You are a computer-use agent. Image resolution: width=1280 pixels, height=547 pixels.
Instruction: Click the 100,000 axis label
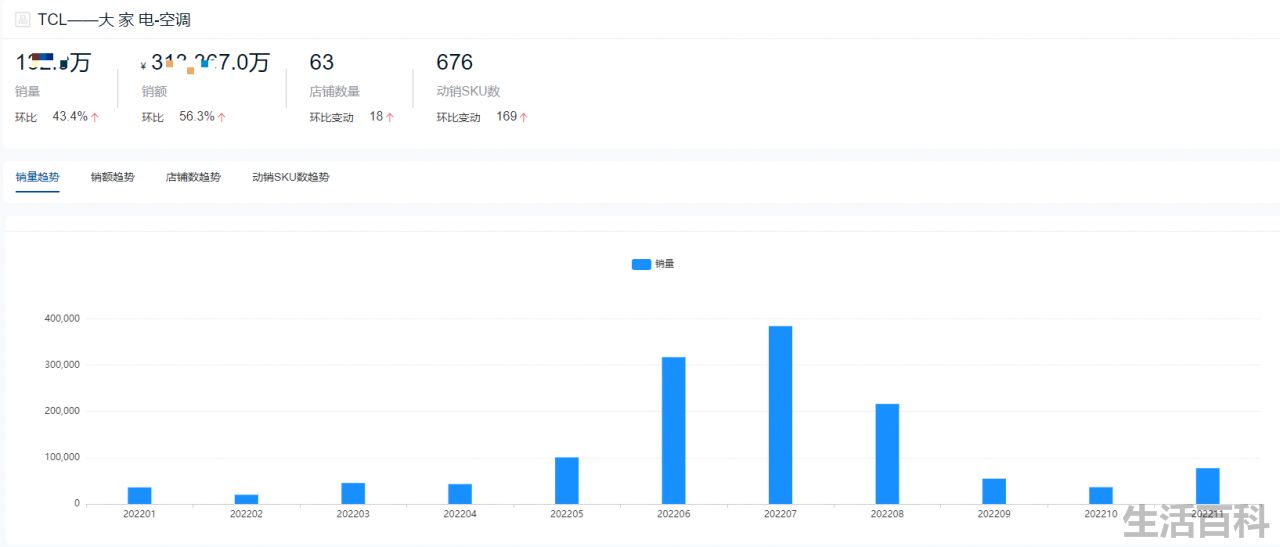coord(62,457)
